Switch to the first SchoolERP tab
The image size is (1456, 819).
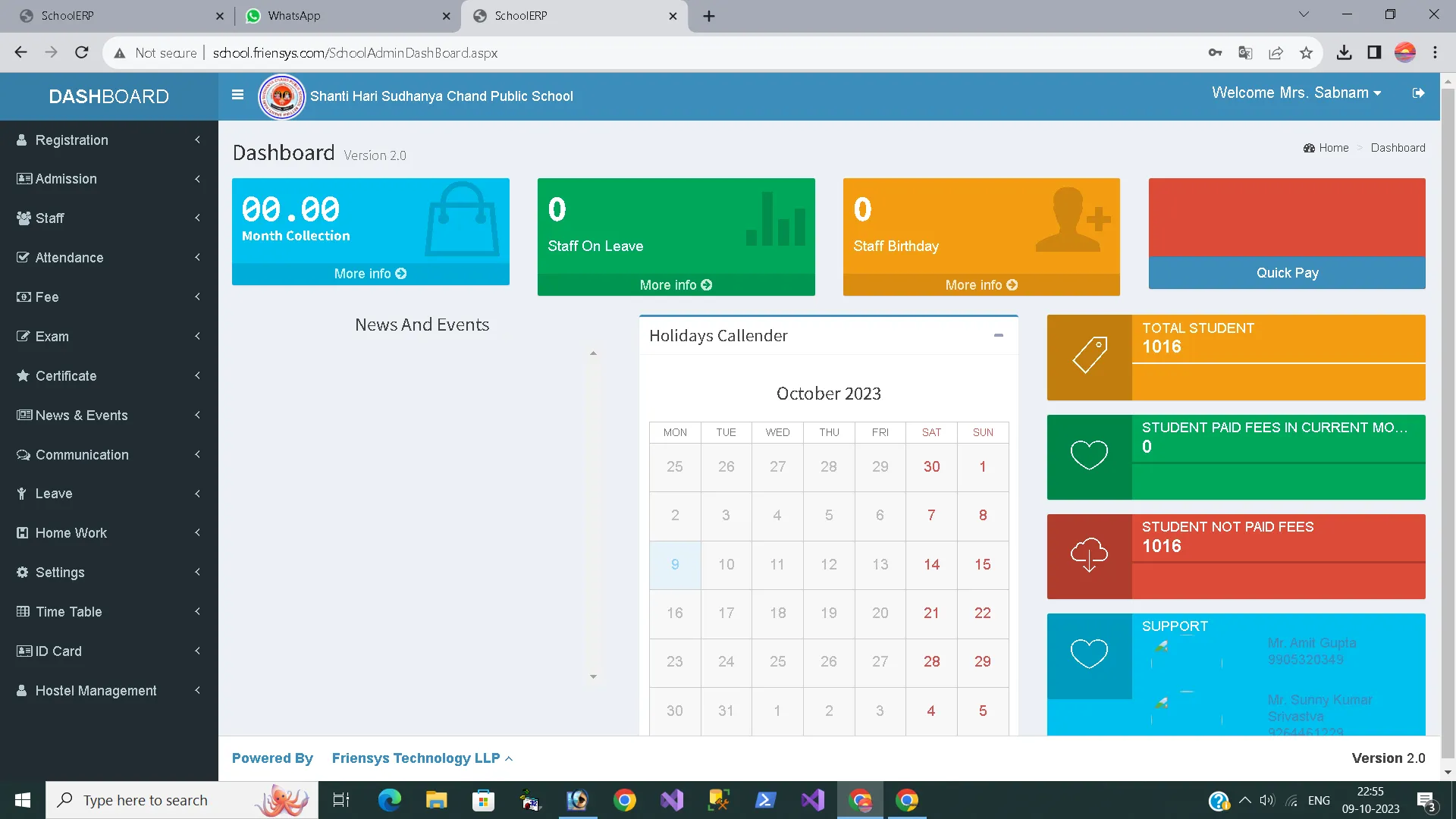tap(120, 16)
